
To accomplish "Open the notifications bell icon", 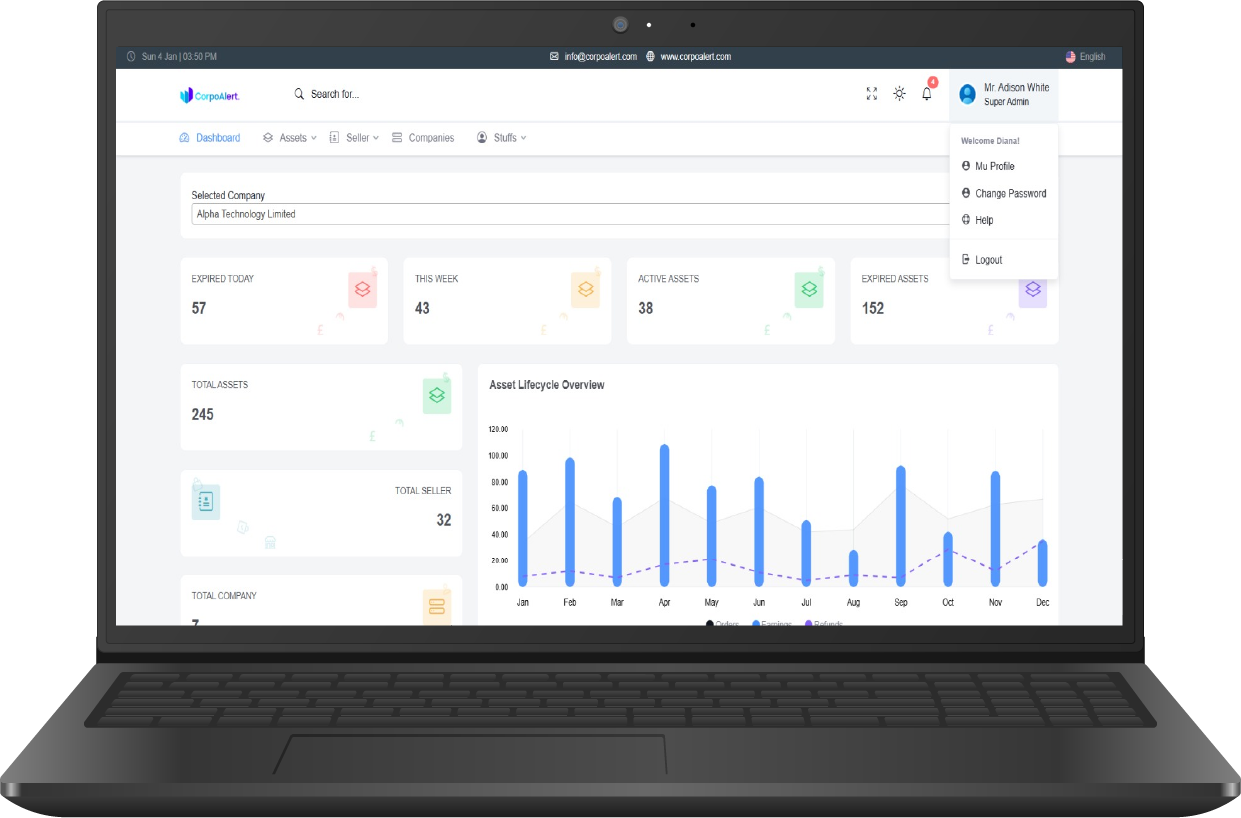I will (927, 94).
